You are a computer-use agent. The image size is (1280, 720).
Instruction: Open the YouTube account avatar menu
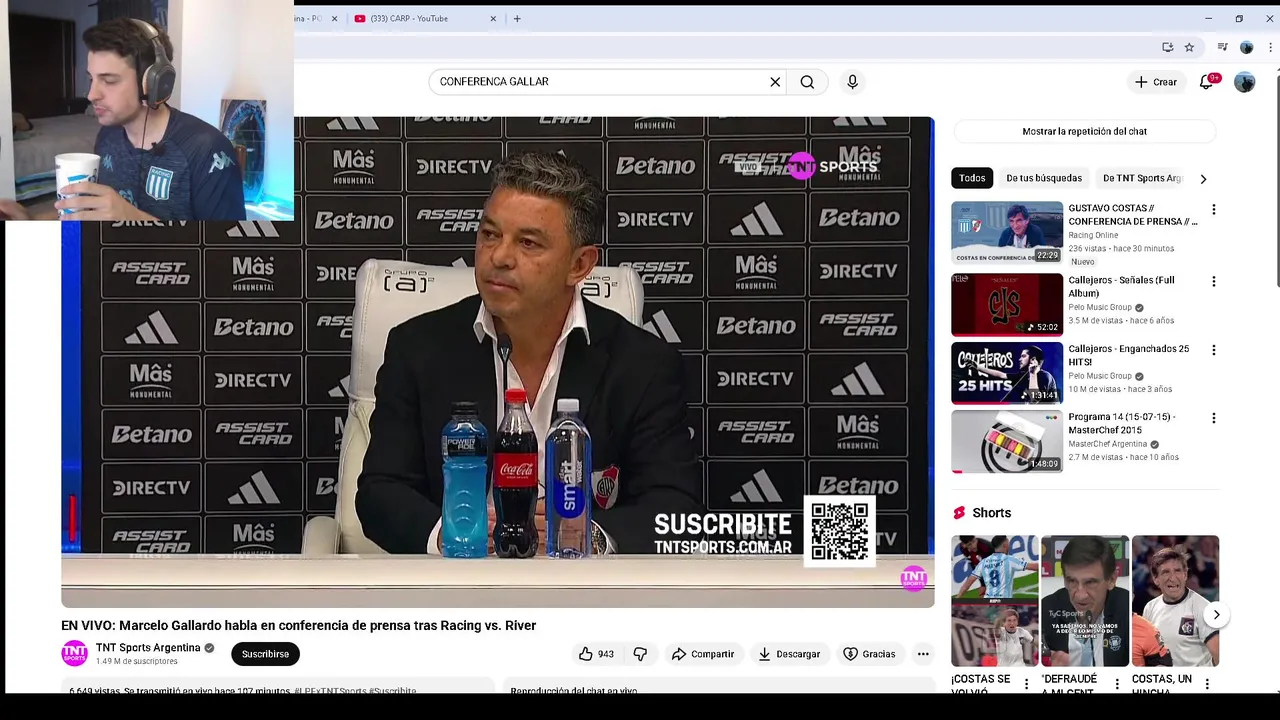pyautogui.click(x=1244, y=82)
